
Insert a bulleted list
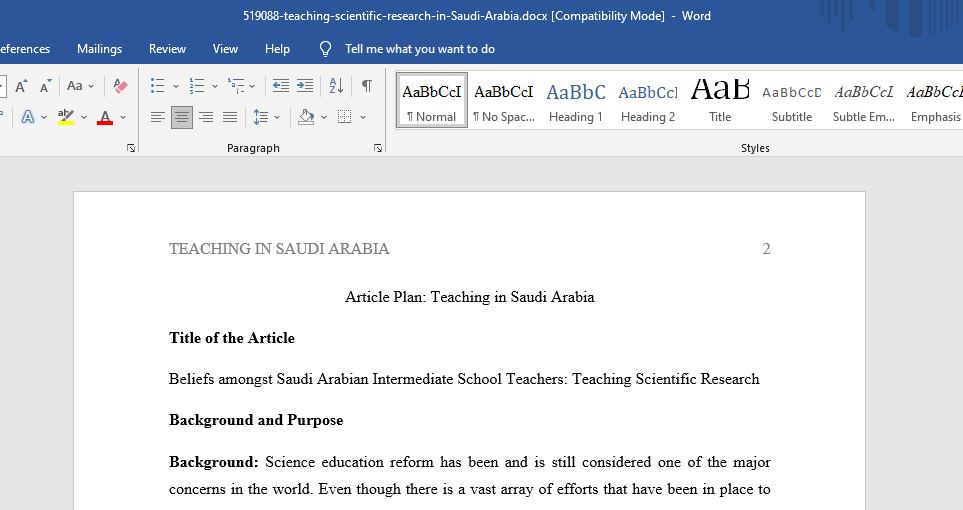click(158, 86)
